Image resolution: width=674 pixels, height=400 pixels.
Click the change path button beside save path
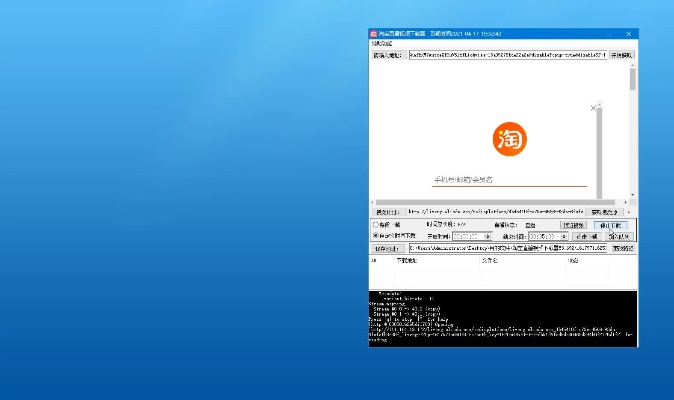623,248
